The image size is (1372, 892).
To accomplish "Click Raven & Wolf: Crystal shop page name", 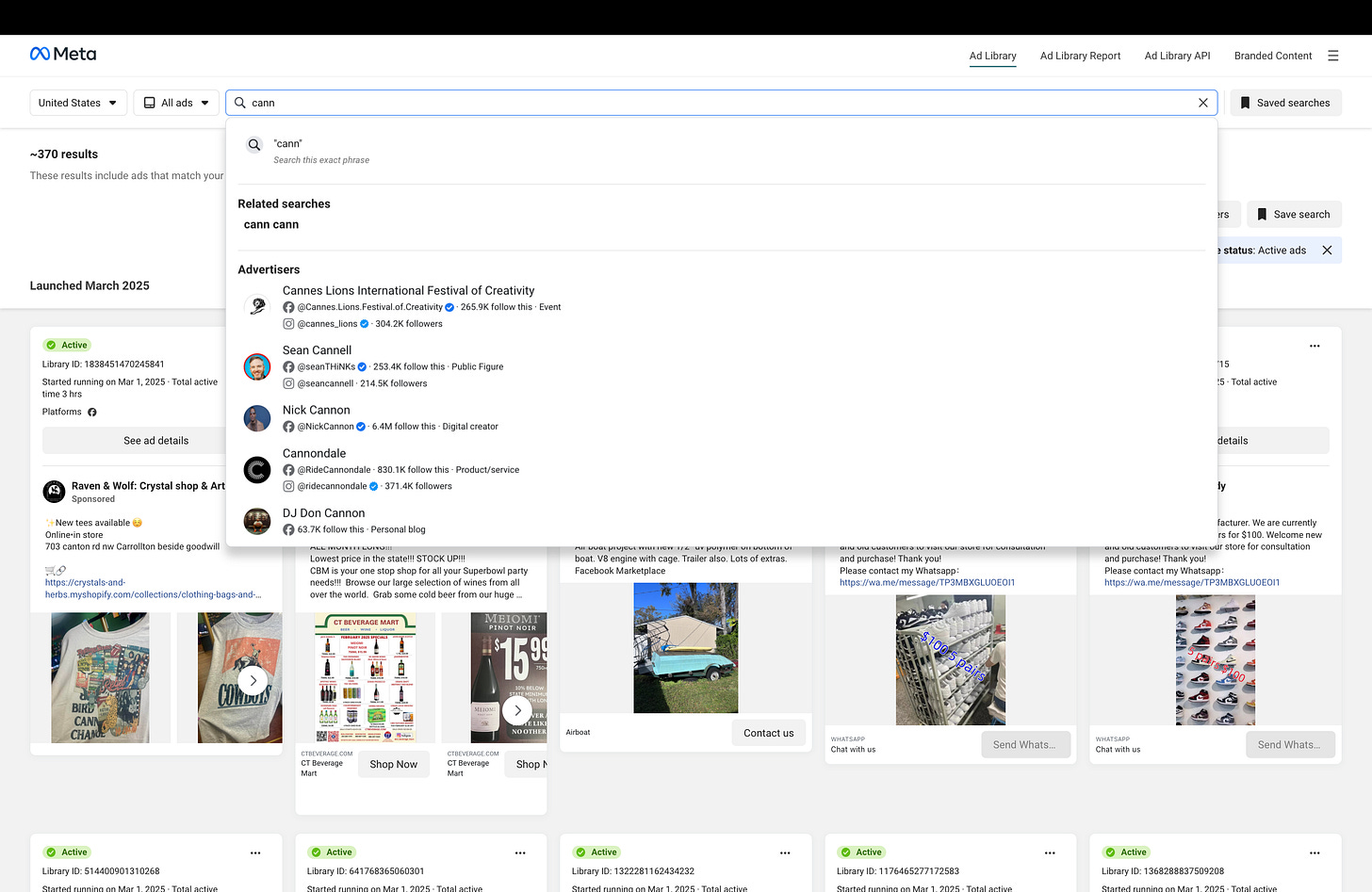I will click(148, 486).
